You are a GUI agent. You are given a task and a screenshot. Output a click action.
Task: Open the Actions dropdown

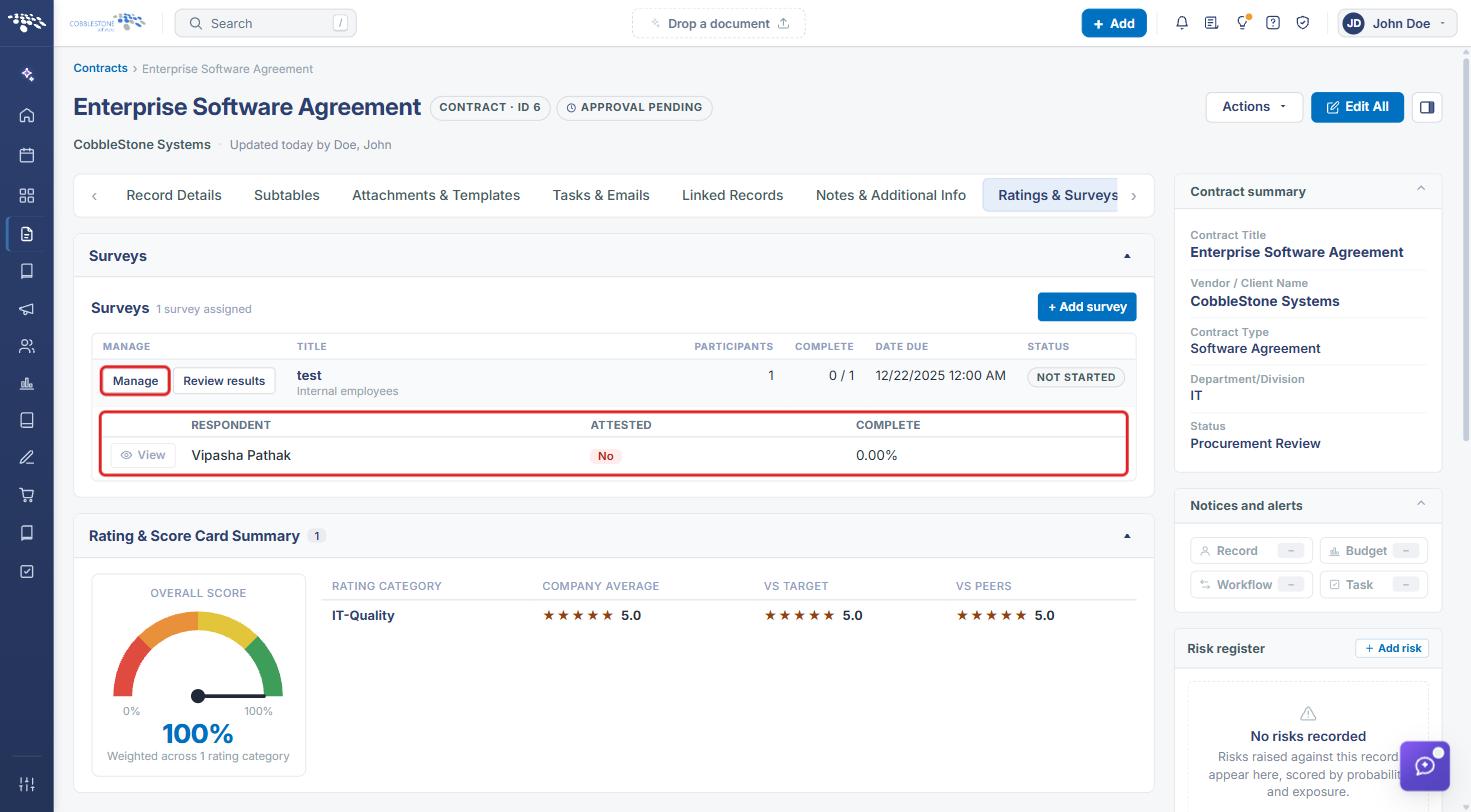tap(1254, 107)
